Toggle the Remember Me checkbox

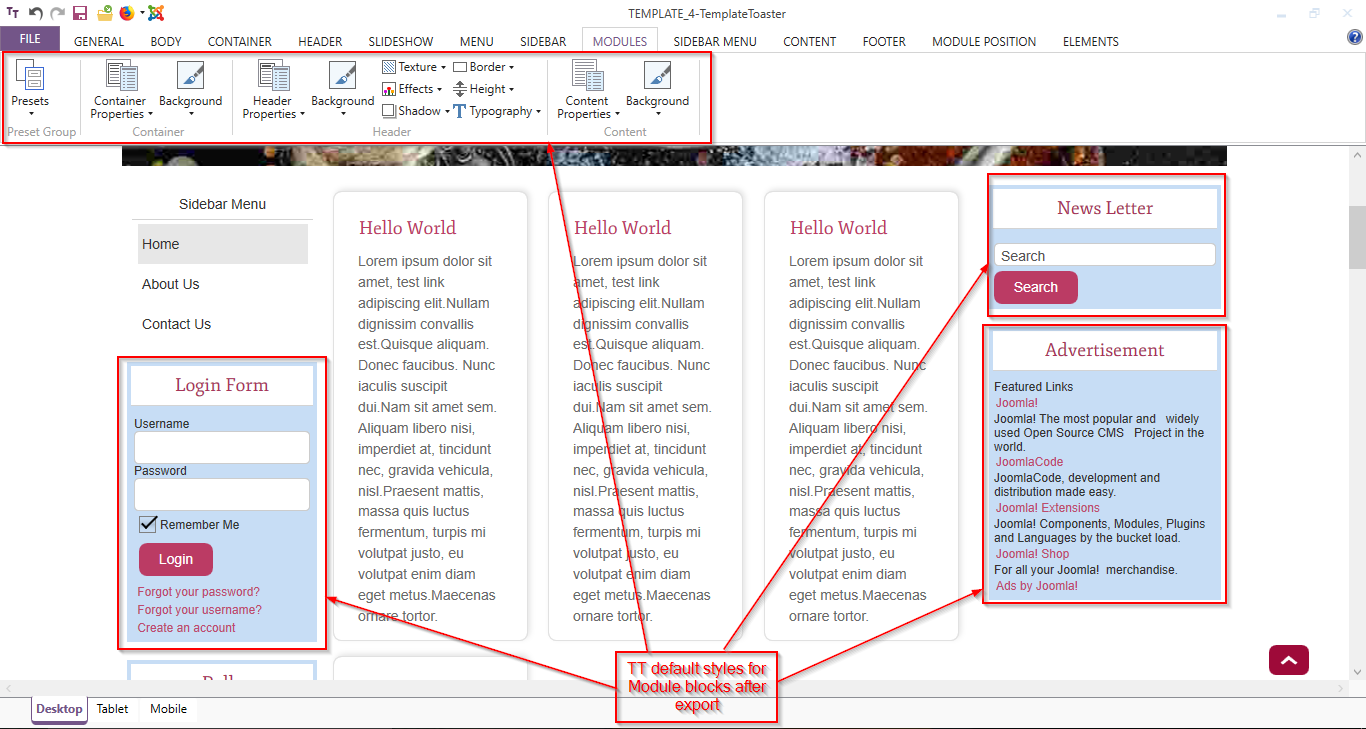148,524
